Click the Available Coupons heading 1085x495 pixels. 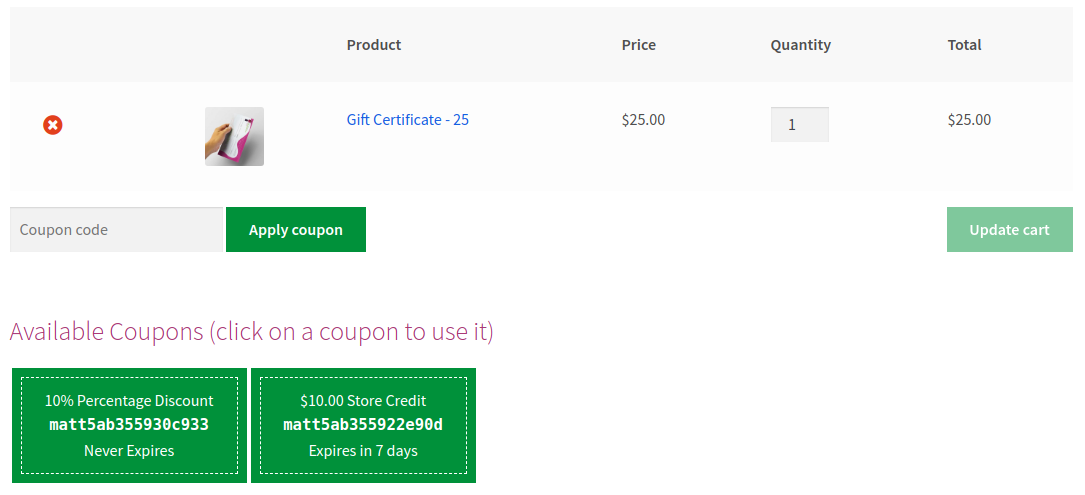coord(251,332)
